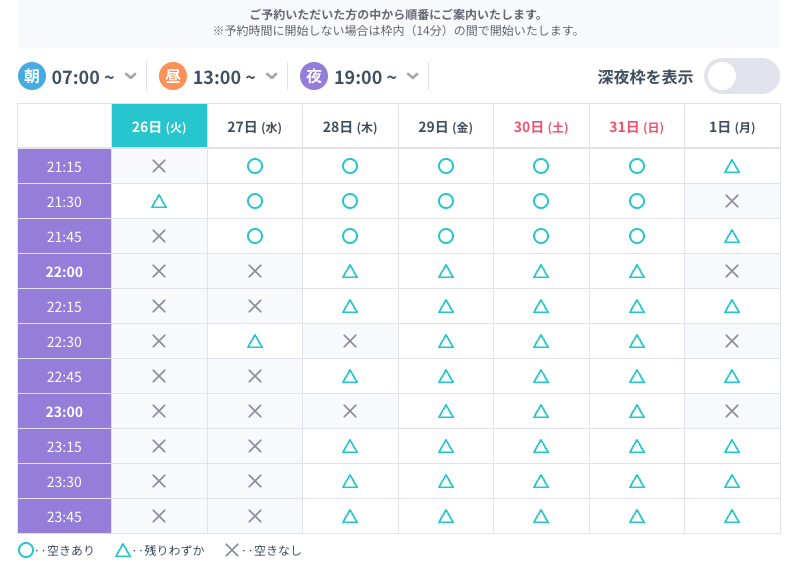Image resolution: width=800 pixels, height=580 pixels.
Task: Select the 30日 (土) column header
Action: (x=541, y=127)
